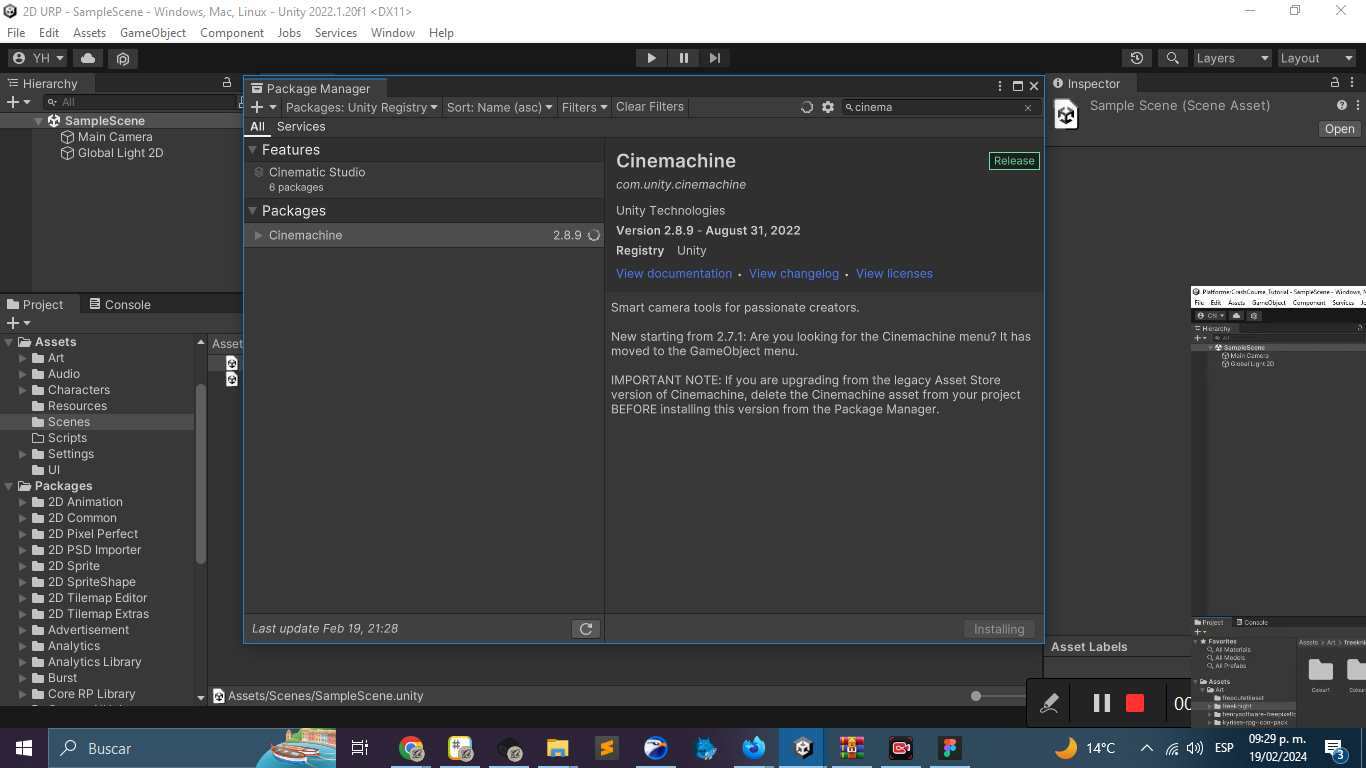
Task: Open the Component menu
Action: pos(232,33)
